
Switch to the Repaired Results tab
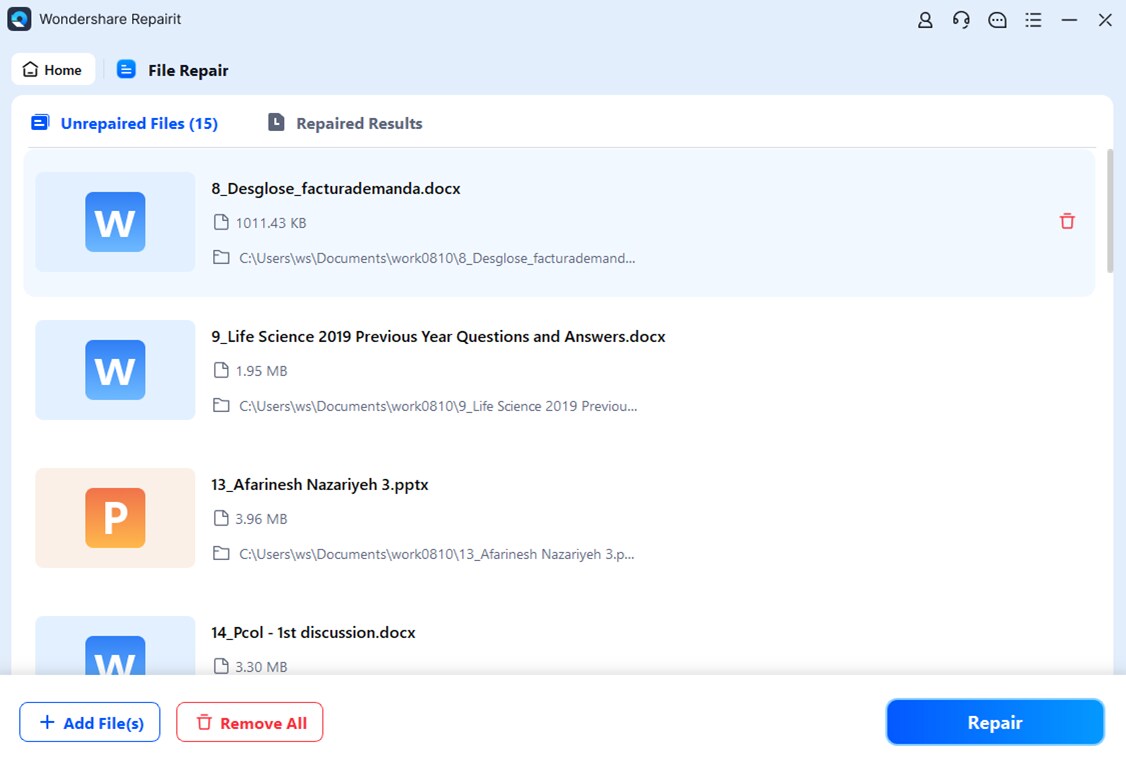pos(344,122)
